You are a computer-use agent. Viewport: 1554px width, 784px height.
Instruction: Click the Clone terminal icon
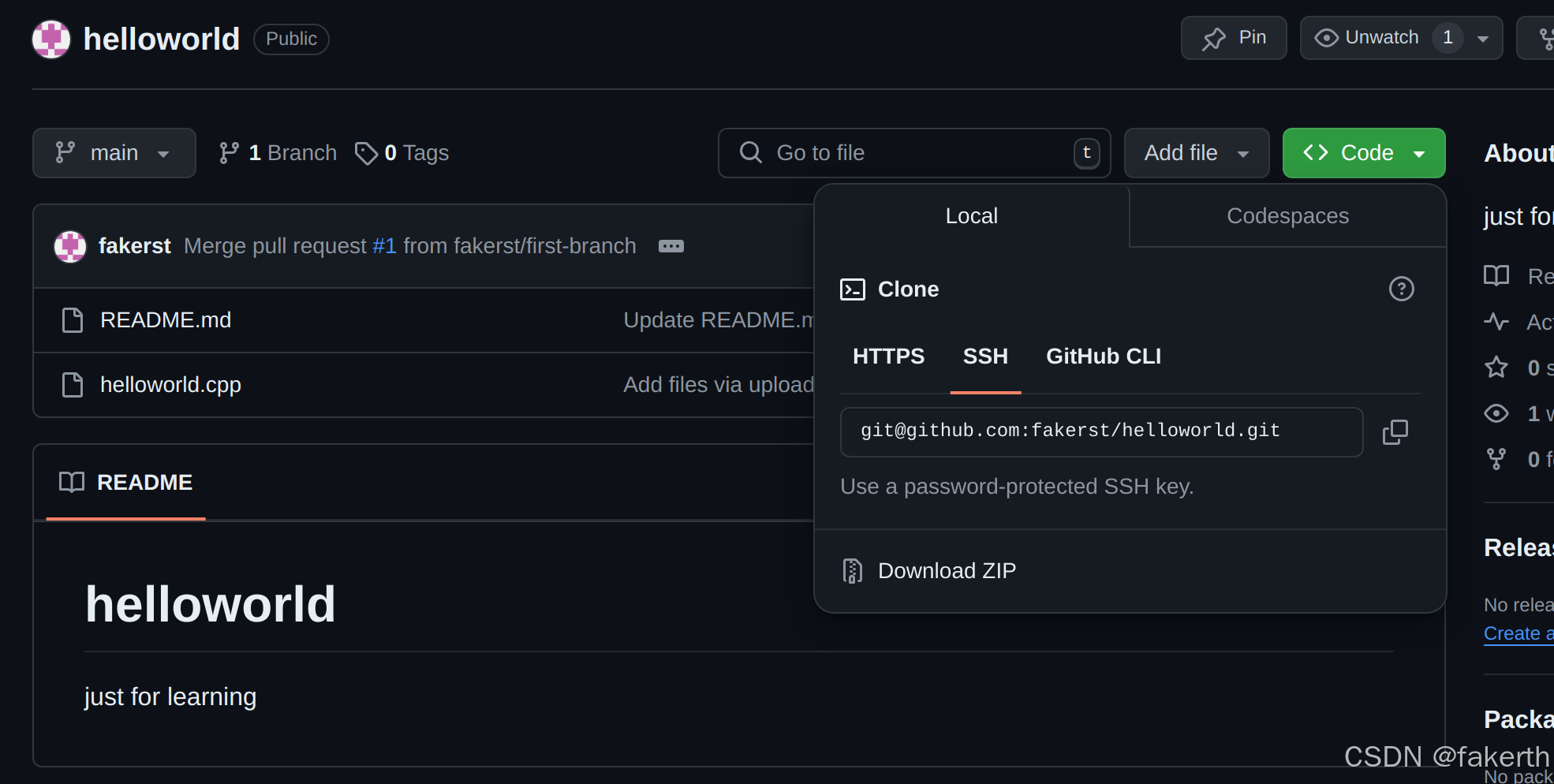tap(853, 289)
